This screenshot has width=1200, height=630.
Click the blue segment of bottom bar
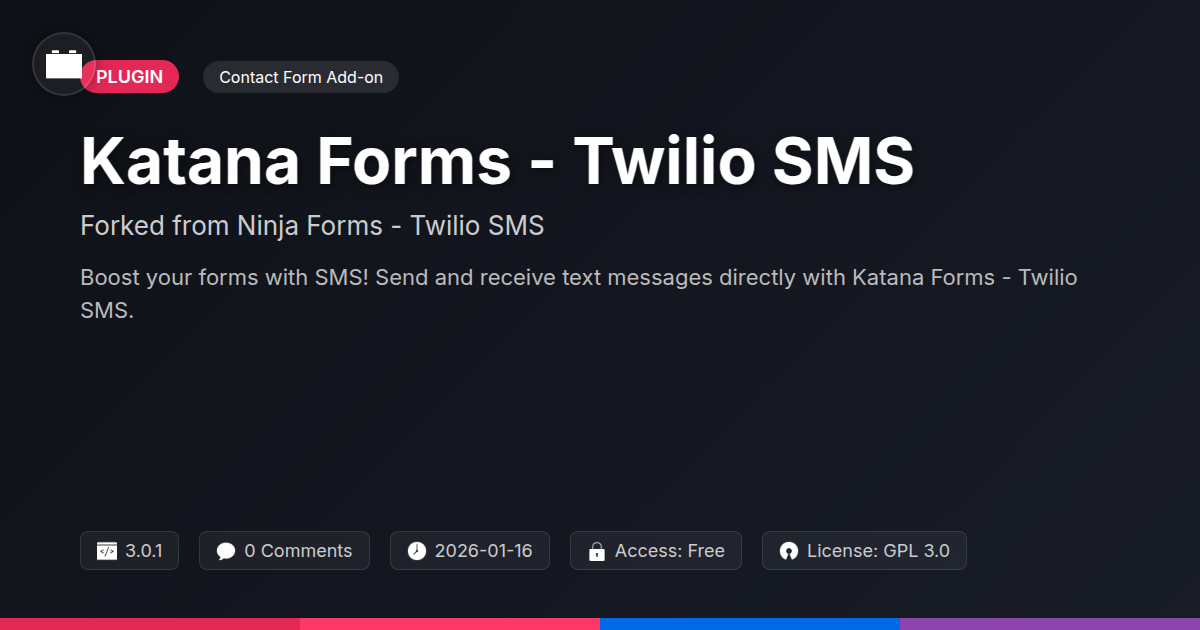click(750, 624)
